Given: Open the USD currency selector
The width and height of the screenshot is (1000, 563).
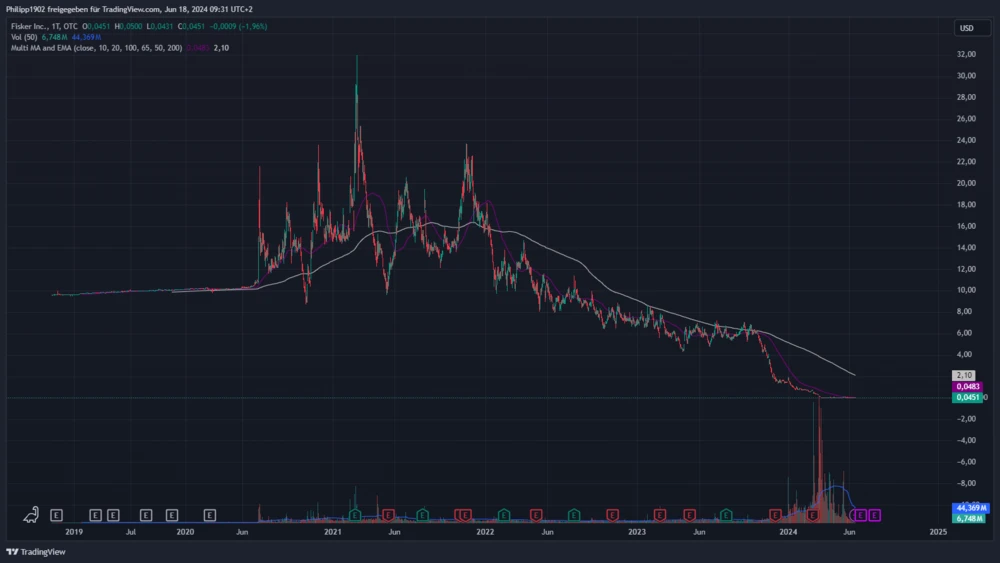Looking at the screenshot, I should tap(966, 28).
